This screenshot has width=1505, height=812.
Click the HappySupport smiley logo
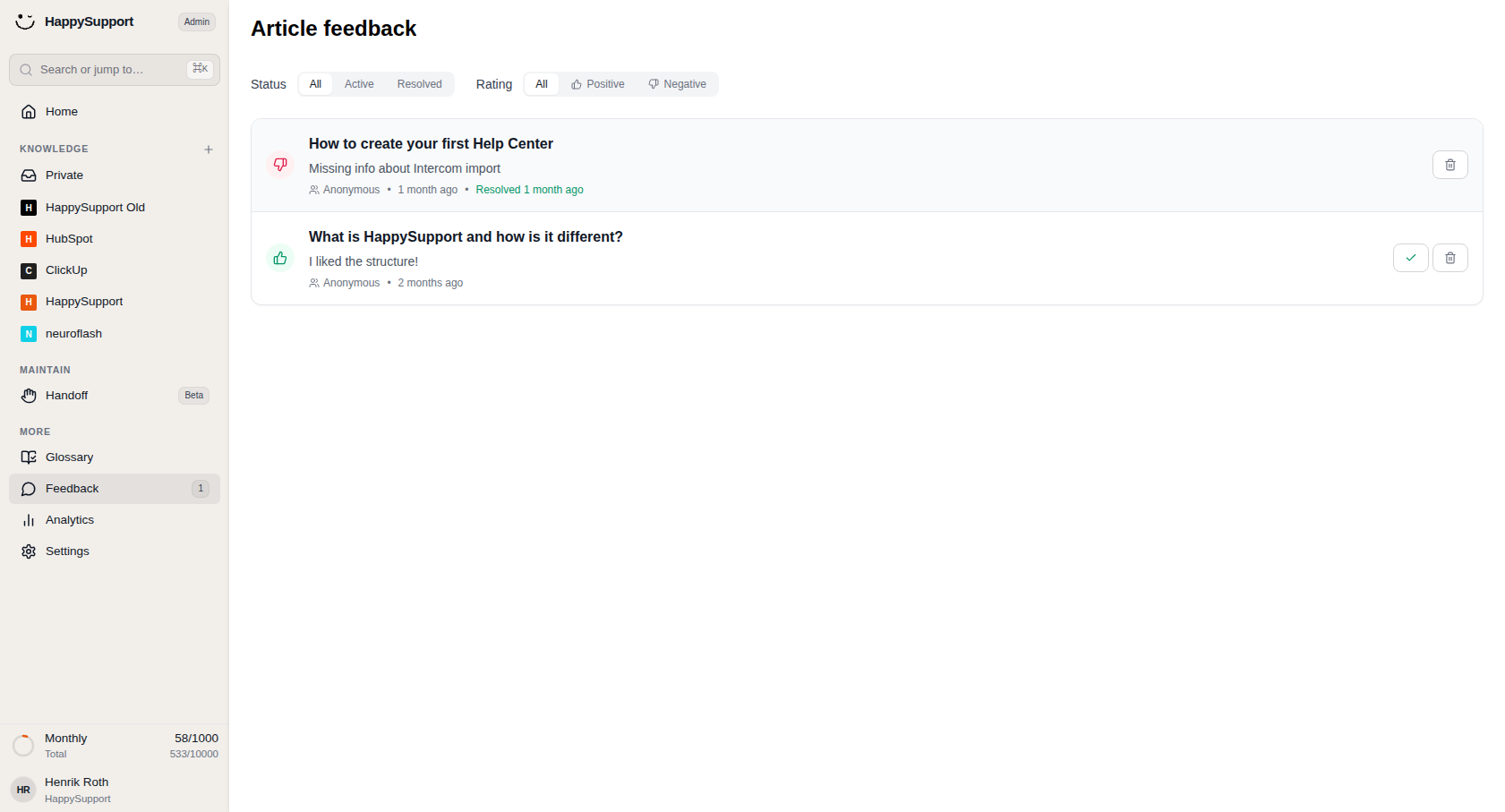pos(25,21)
